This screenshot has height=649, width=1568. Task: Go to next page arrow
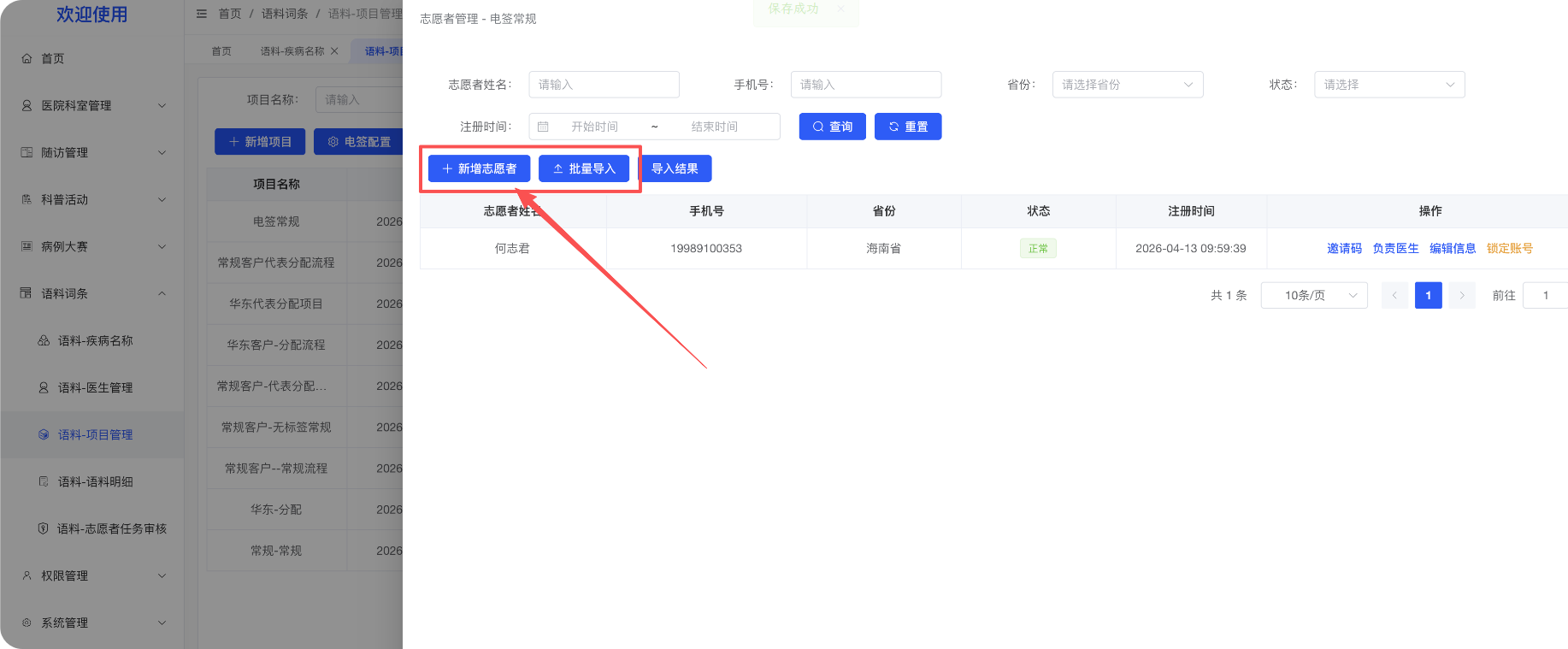(x=1462, y=296)
